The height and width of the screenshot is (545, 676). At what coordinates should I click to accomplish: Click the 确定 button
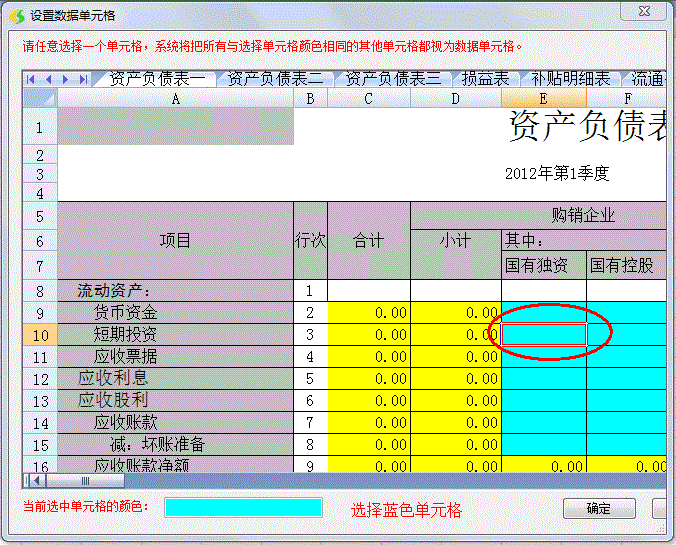(x=599, y=509)
